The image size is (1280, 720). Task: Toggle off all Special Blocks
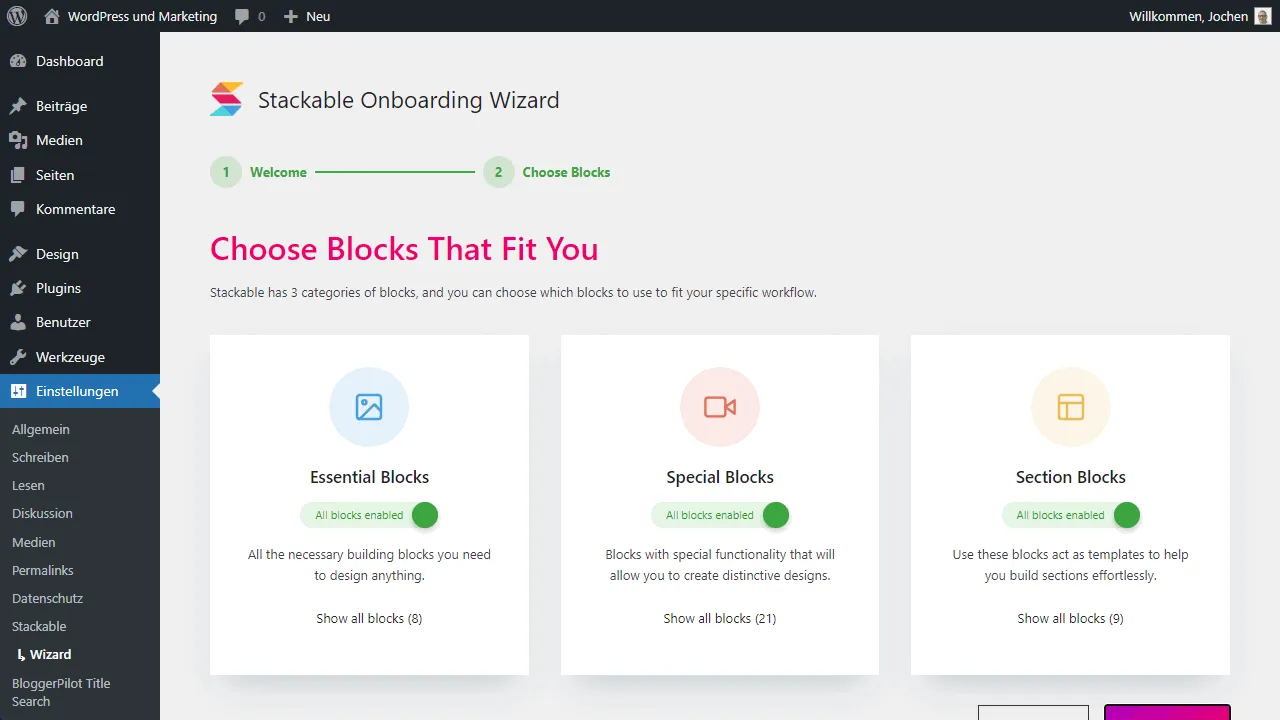pyautogui.click(x=720, y=515)
